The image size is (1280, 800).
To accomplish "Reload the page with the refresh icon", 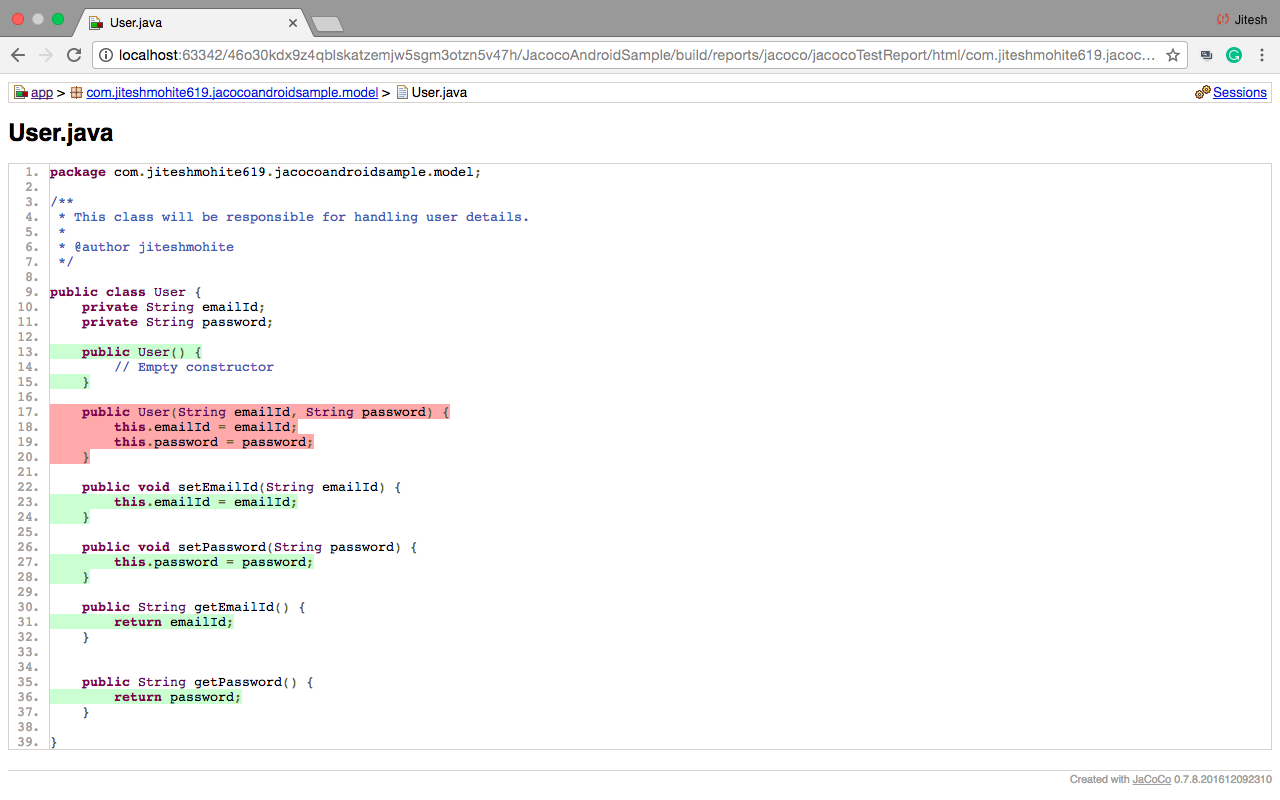I will [74, 56].
